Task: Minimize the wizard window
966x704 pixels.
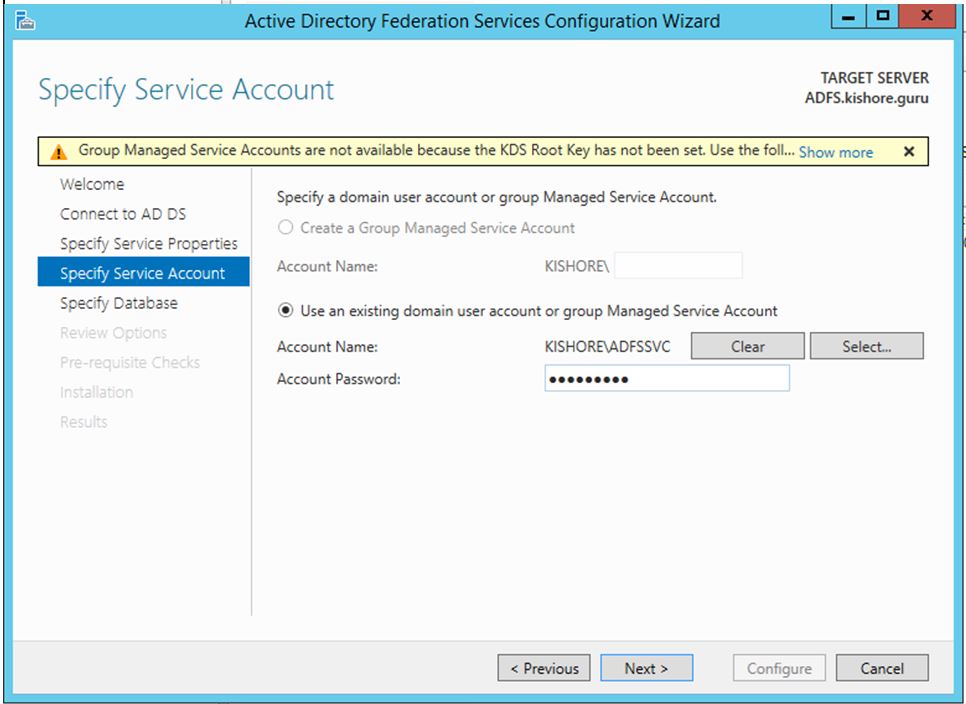Action: point(850,18)
